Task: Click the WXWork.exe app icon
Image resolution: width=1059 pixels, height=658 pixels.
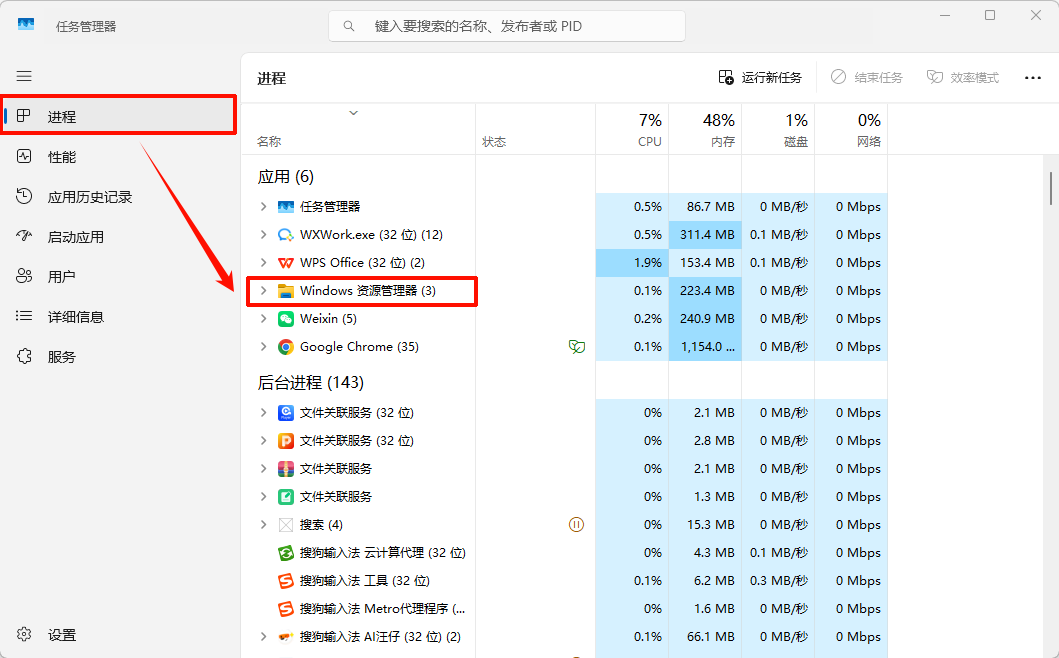Action: [x=286, y=235]
